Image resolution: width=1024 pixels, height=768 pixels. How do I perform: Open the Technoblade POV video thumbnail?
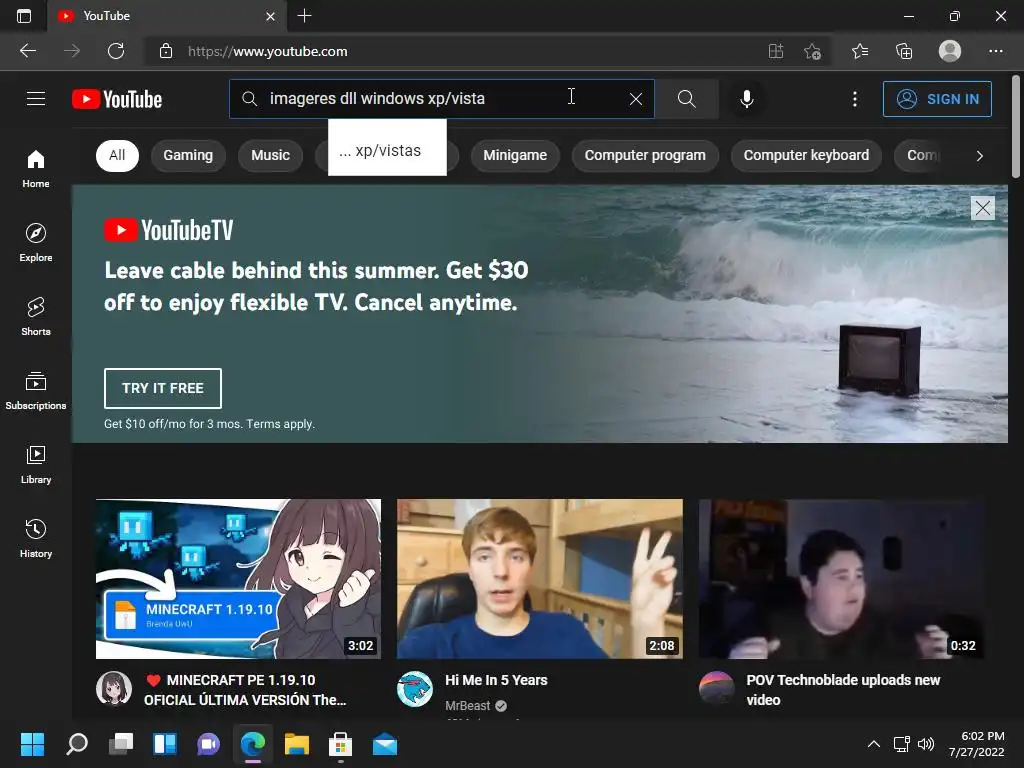[841, 579]
